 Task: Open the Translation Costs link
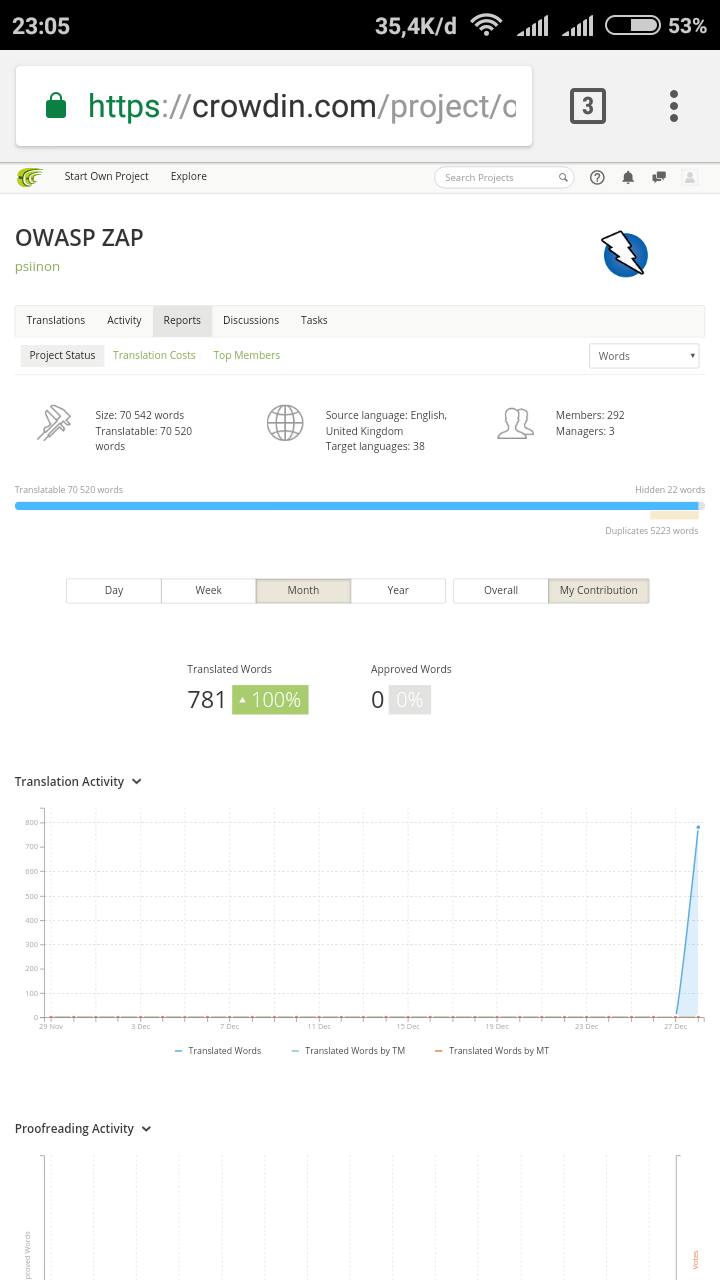[154, 355]
